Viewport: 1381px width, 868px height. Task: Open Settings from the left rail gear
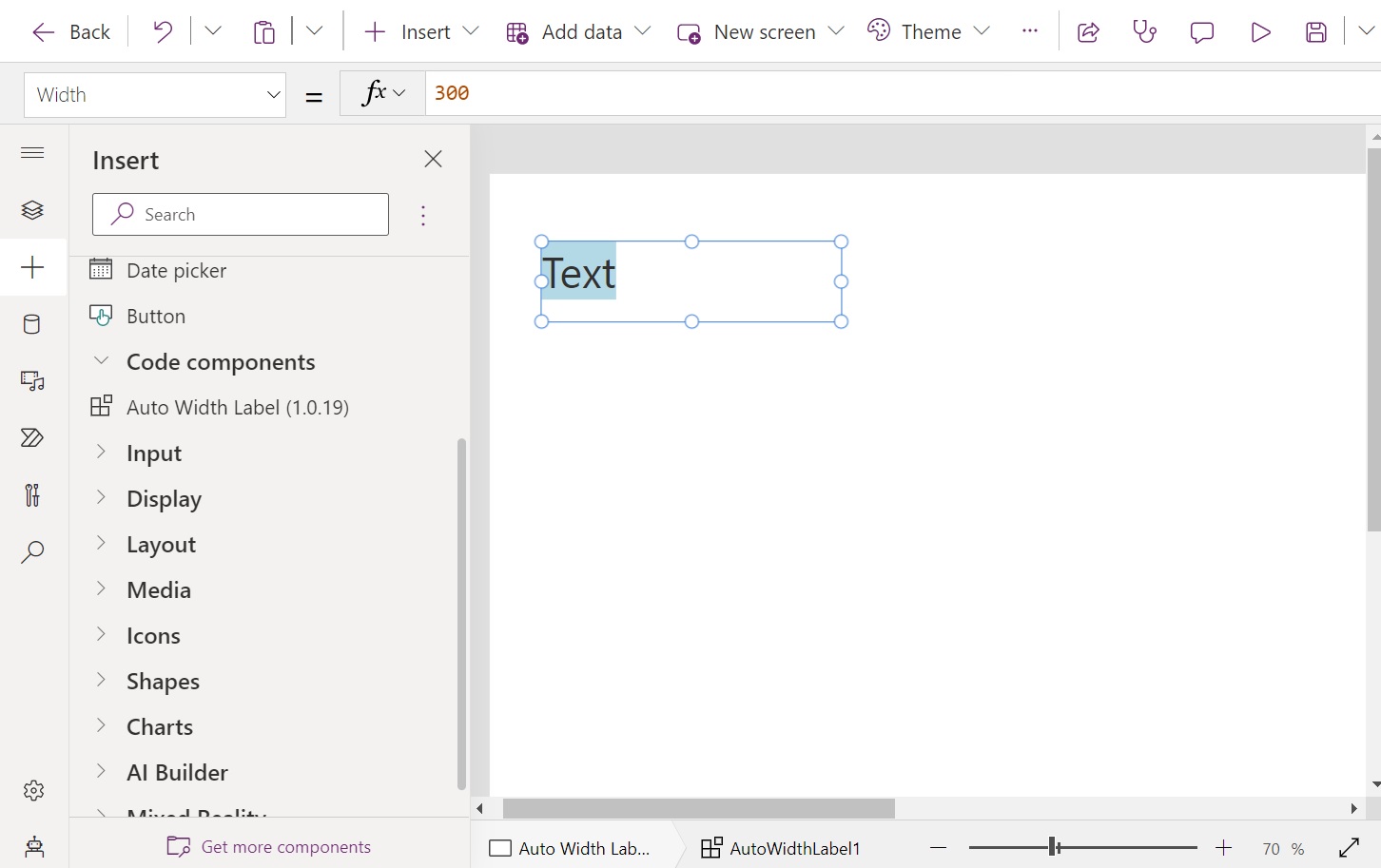click(x=32, y=790)
